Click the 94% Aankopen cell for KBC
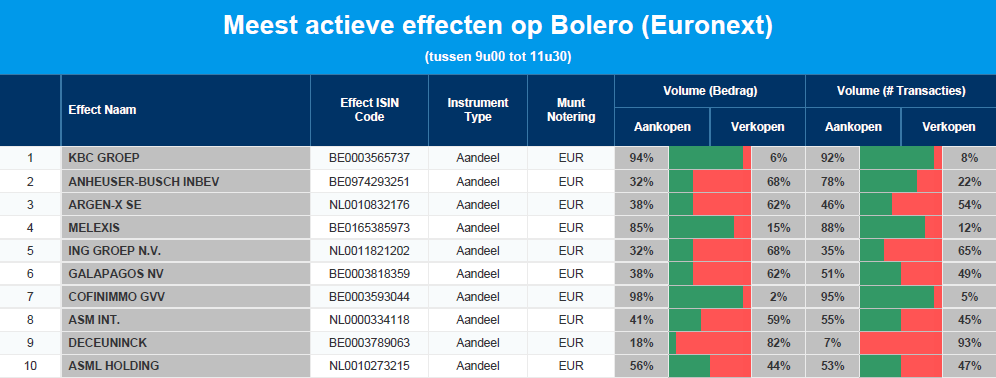This screenshot has height=378, width=996. point(642,158)
